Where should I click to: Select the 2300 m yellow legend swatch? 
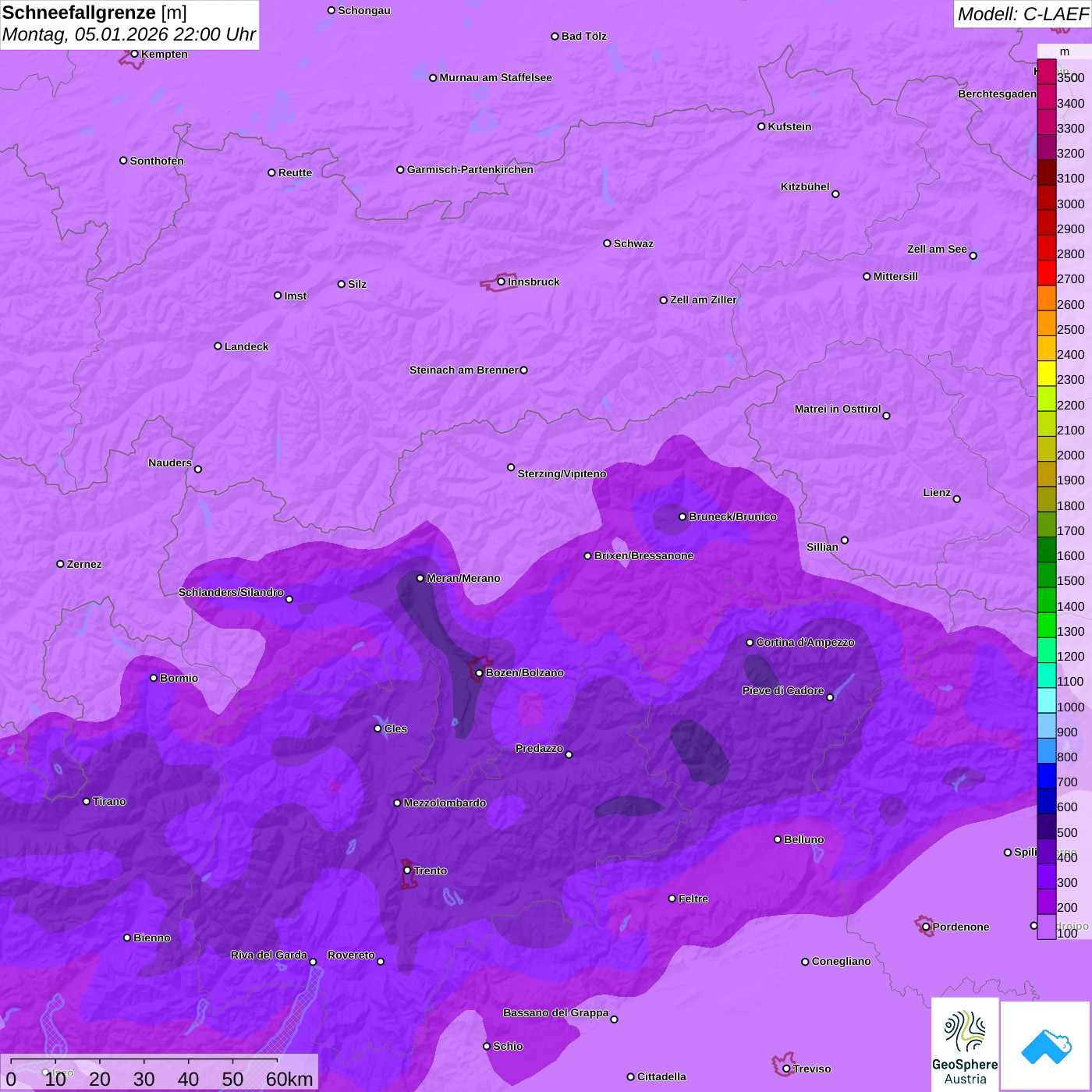click(x=1047, y=374)
